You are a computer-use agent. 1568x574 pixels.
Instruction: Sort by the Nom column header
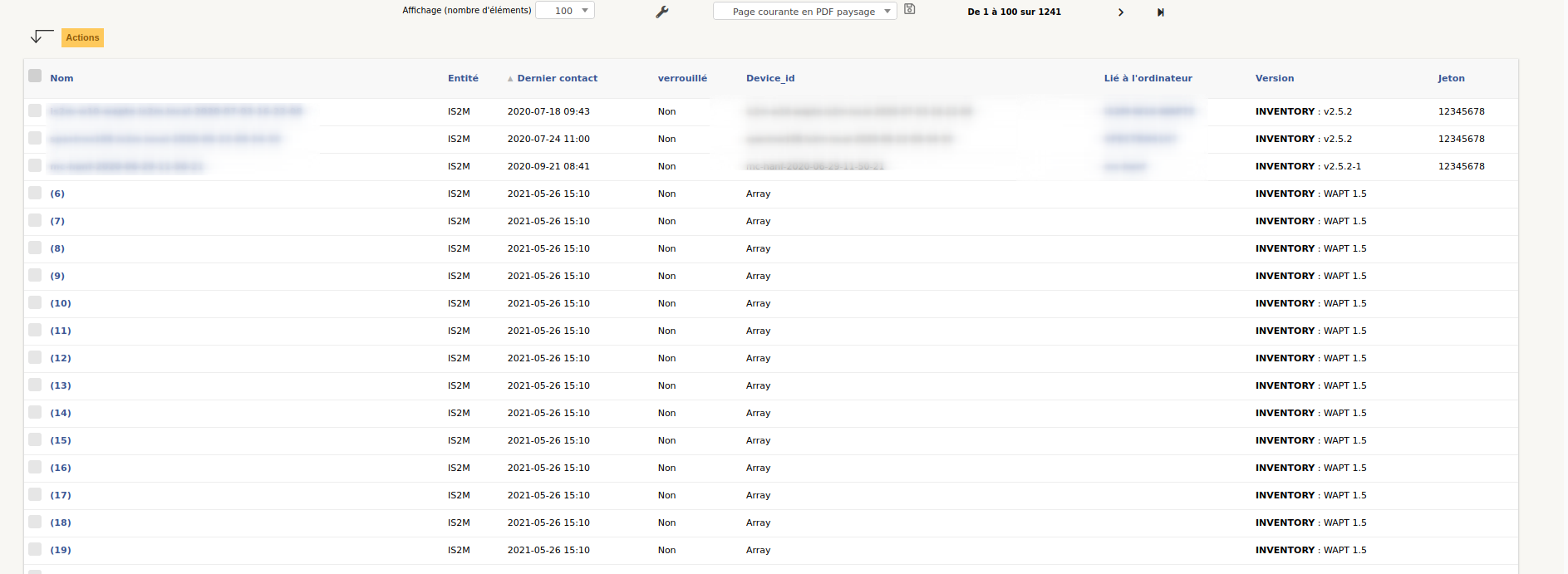(61, 78)
